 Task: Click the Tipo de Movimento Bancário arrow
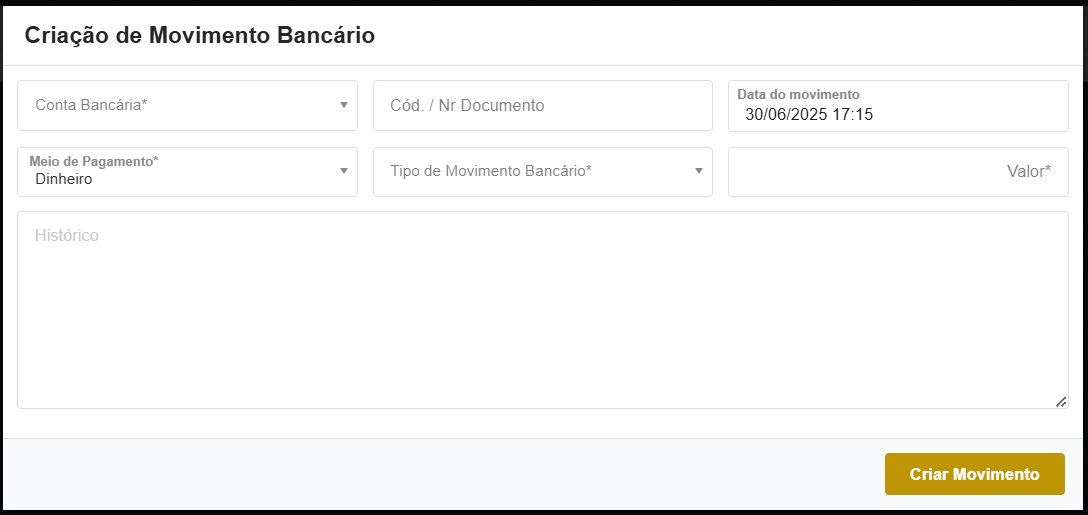click(699, 171)
